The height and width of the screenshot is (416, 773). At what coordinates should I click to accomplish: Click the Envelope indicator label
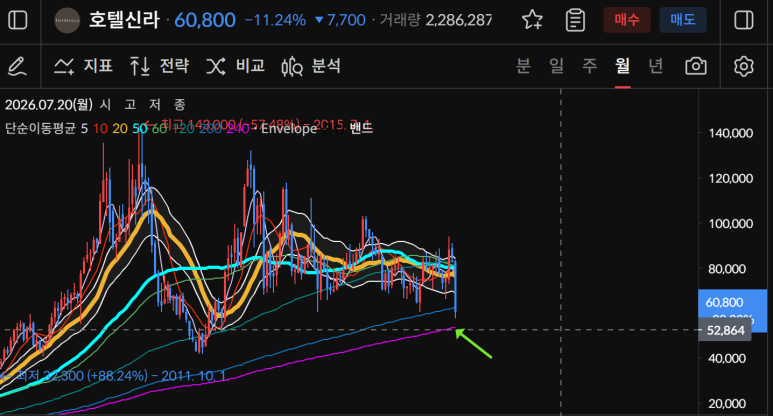tap(289, 129)
